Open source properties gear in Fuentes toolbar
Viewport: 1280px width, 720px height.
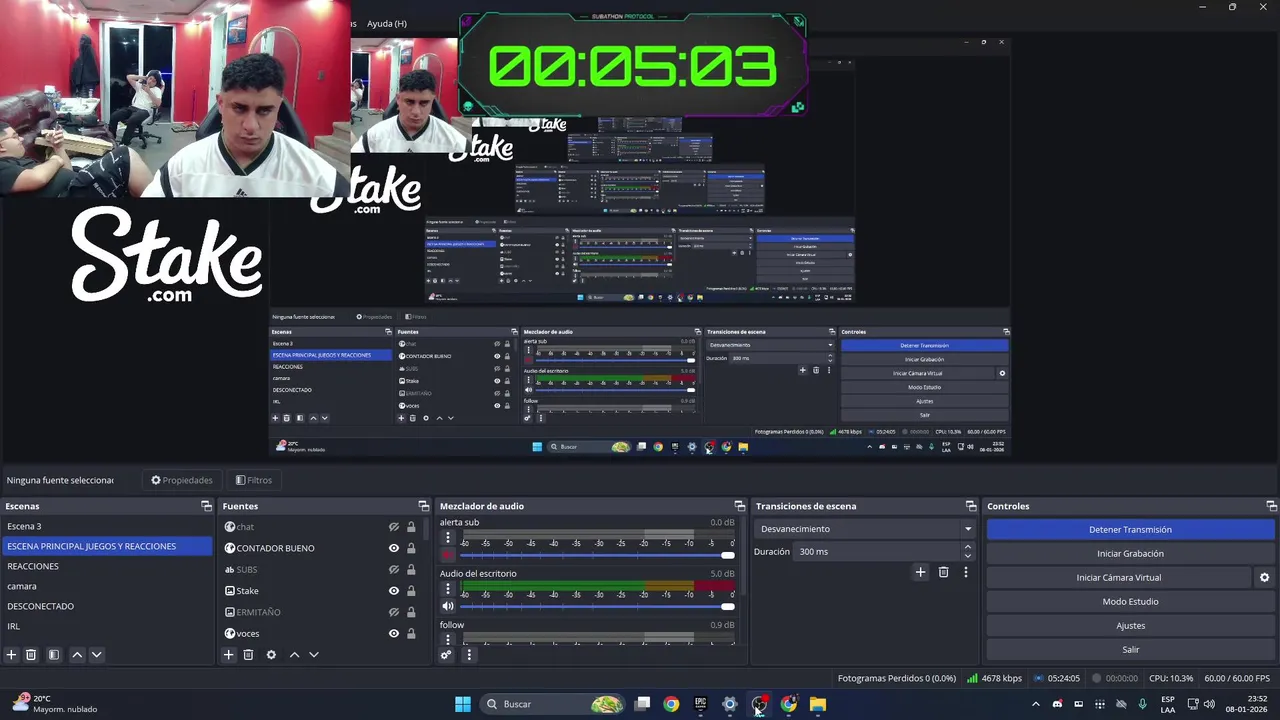271,655
